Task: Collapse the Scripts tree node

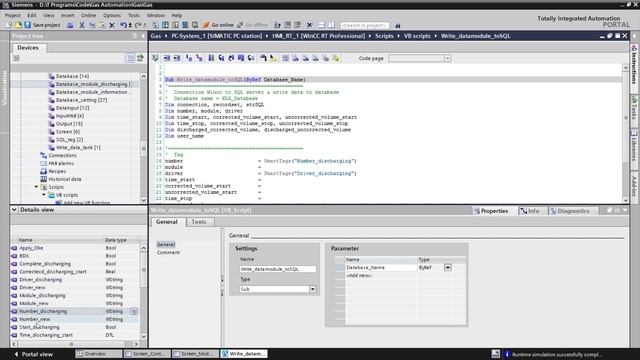Action: coord(36,187)
